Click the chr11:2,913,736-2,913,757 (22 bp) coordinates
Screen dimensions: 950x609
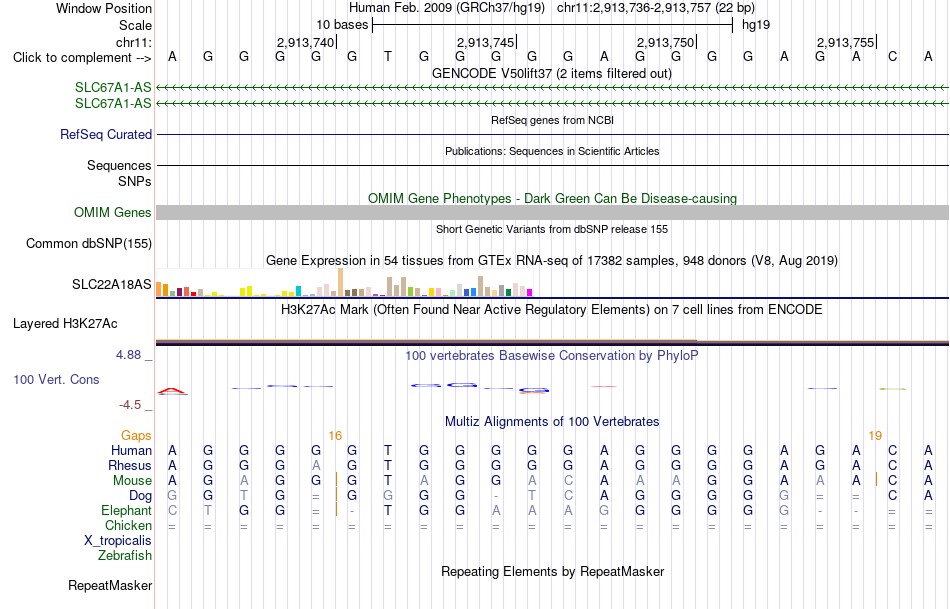(656, 8)
